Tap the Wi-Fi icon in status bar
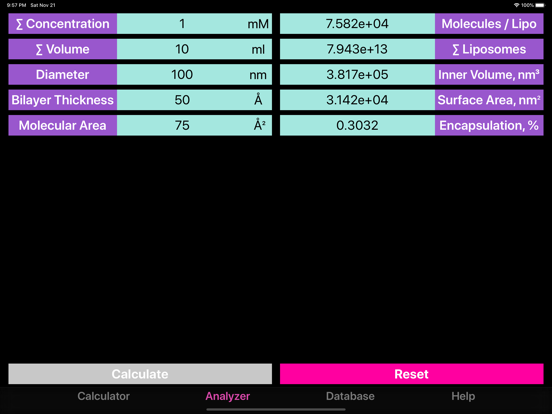This screenshot has width=552, height=414. coord(516,5)
